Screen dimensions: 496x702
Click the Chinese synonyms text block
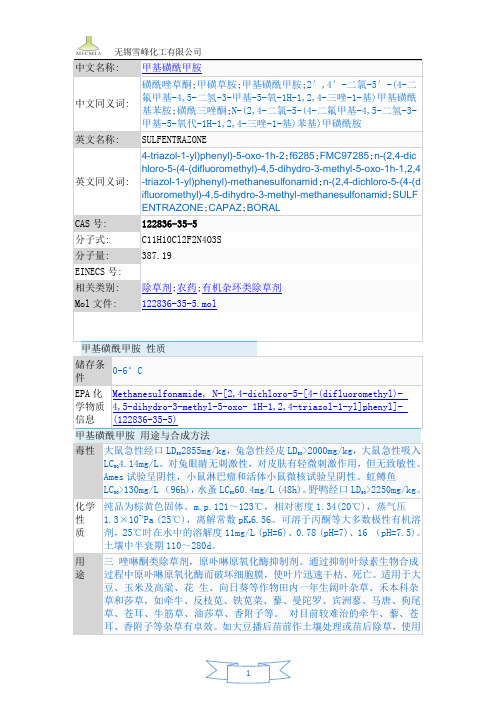pos(279,103)
